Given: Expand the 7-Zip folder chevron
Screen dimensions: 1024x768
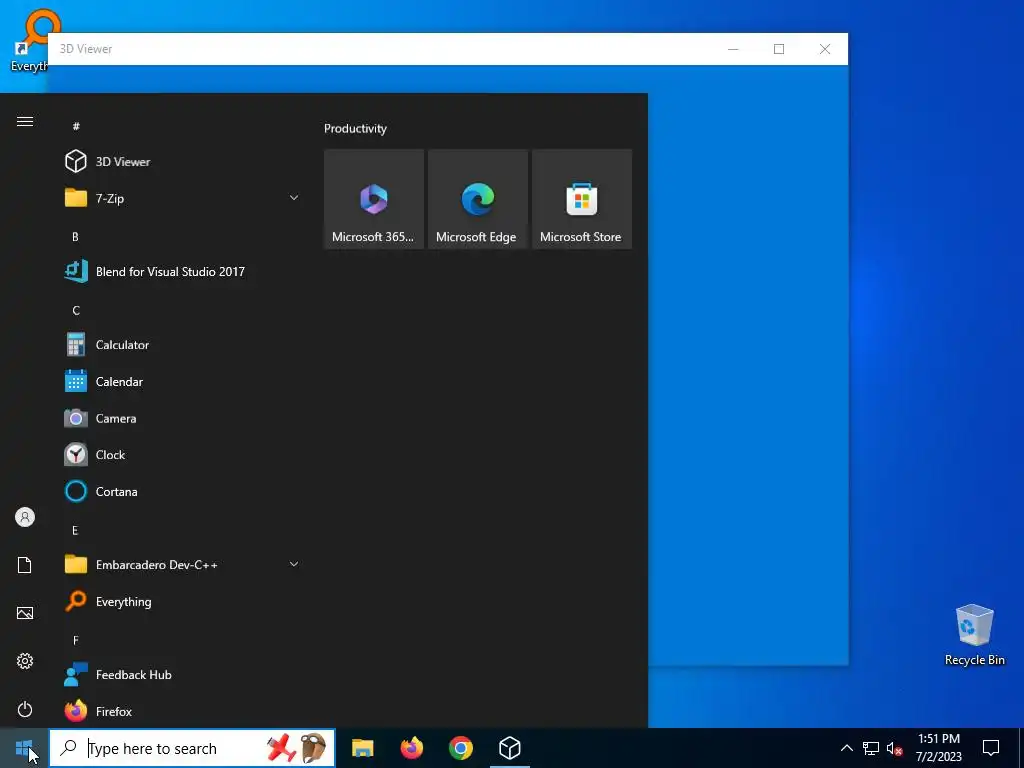Looking at the screenshot, I should [294, 198].
